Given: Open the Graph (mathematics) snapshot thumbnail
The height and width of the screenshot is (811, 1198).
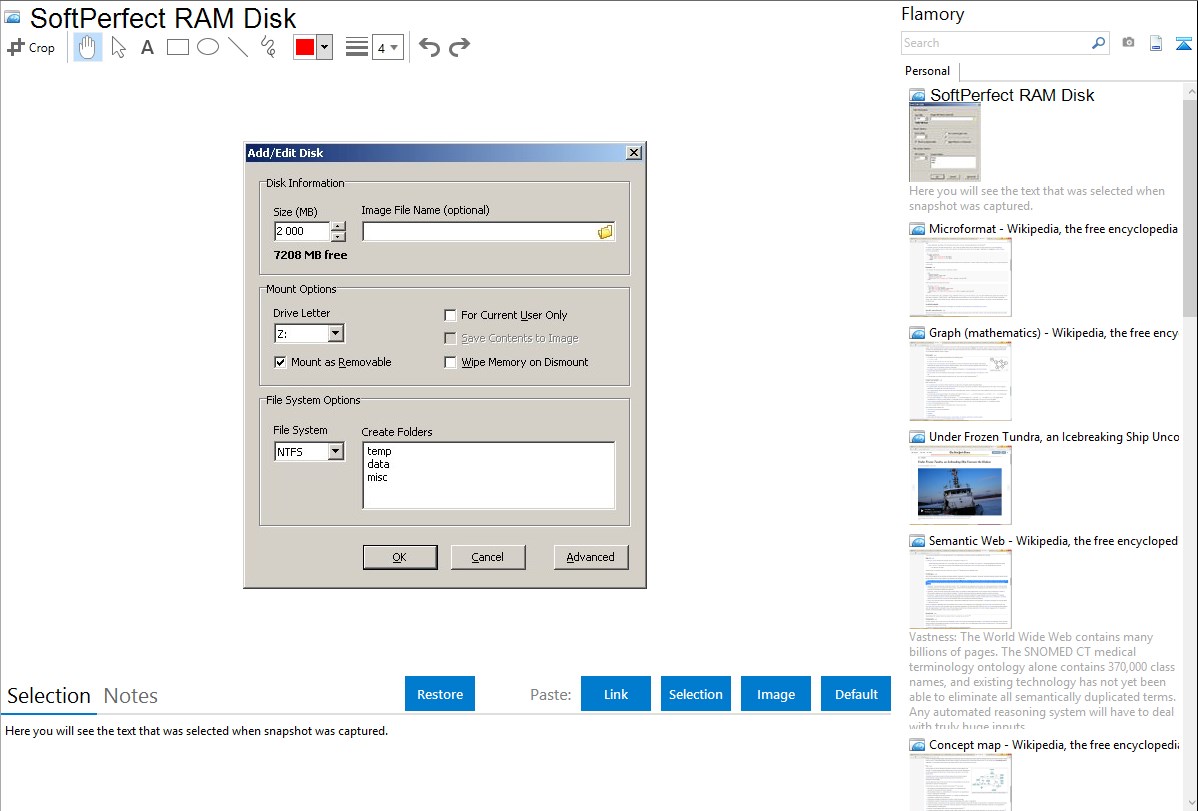Looking at the screenshot, I should 960,381.
